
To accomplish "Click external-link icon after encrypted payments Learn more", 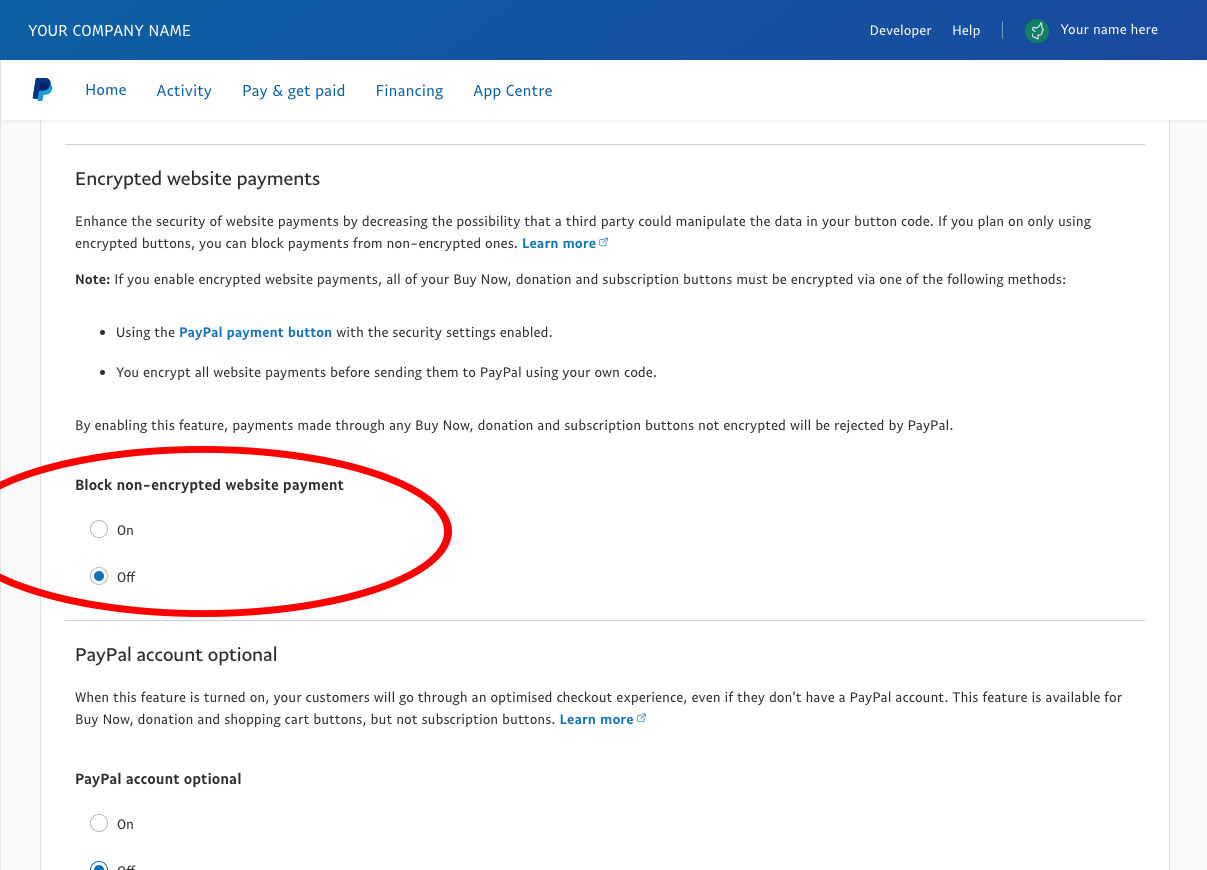I will (604, 243).
